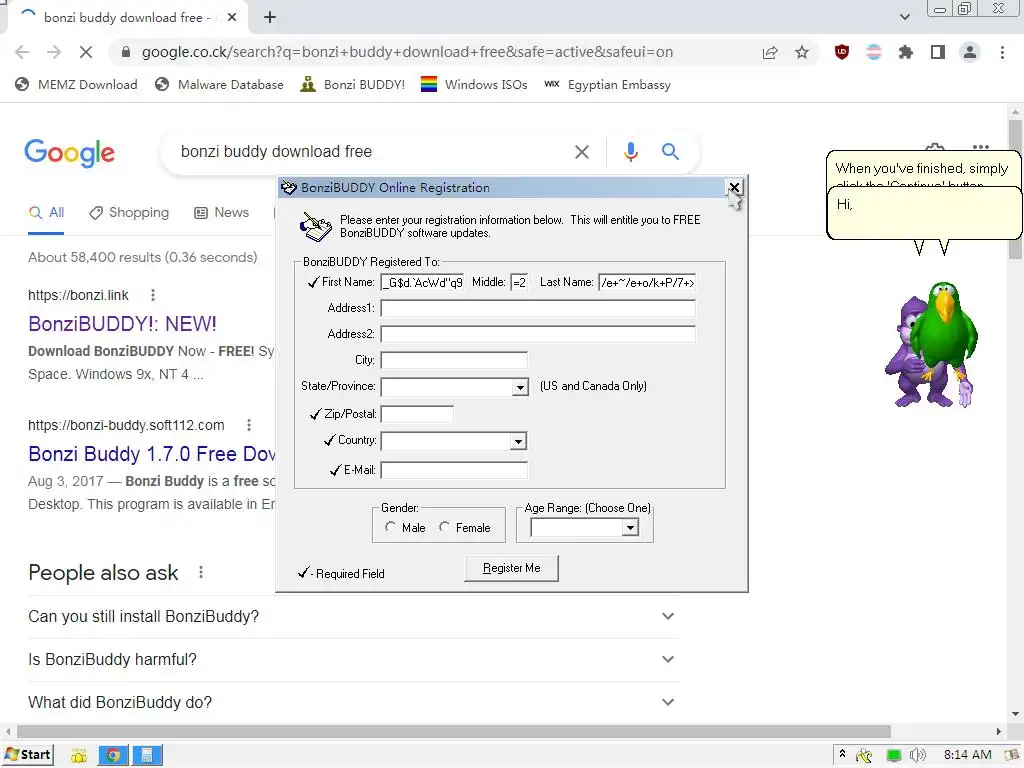Submit search with magnifier icon
This screenshot has width=1024, height=768.
point(670,152)
